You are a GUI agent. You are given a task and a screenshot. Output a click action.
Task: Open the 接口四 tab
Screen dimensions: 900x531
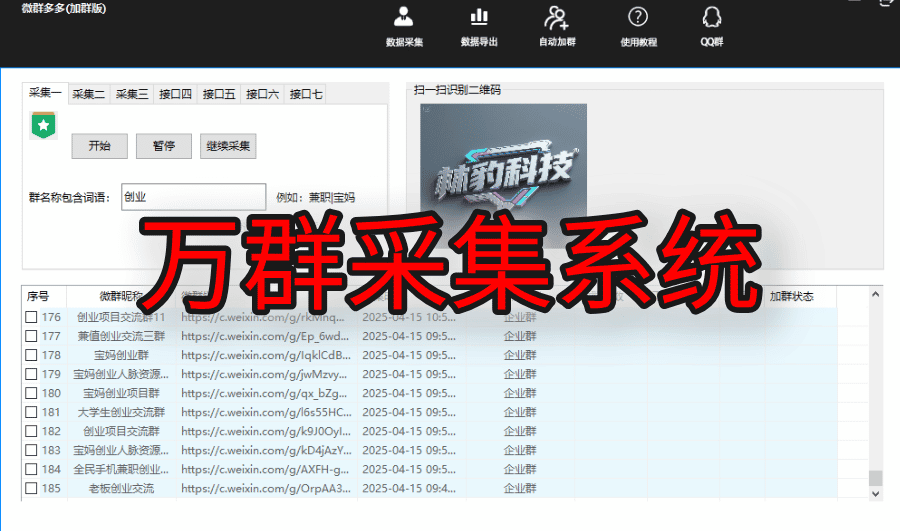coord(175,95)
